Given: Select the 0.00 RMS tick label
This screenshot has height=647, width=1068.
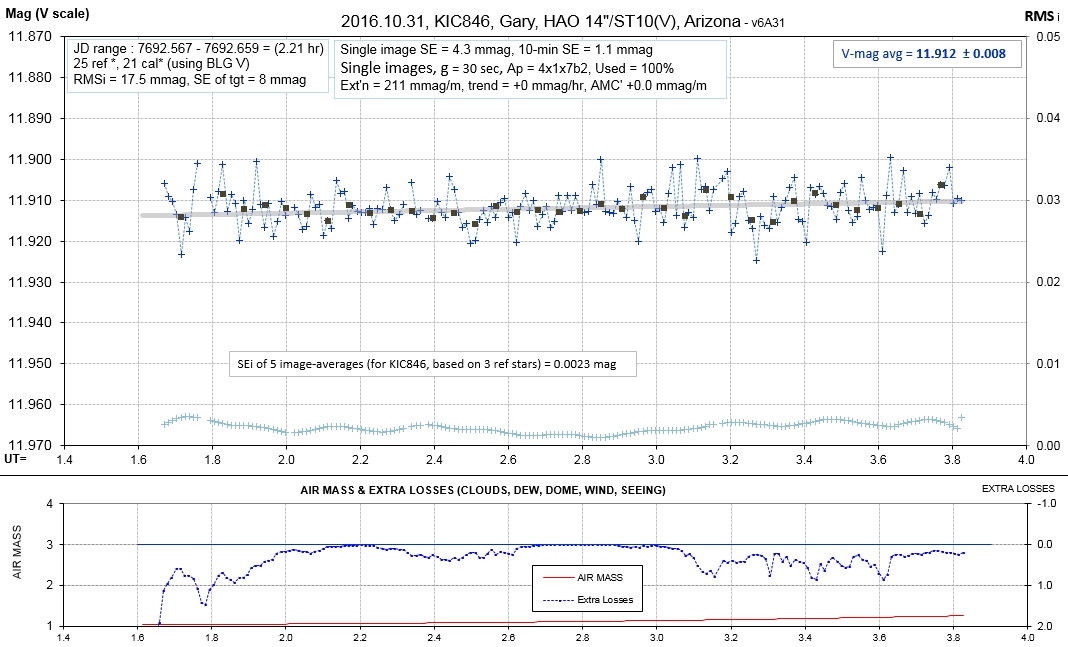Looking at the screenshot, I should tap(1048, 445).
